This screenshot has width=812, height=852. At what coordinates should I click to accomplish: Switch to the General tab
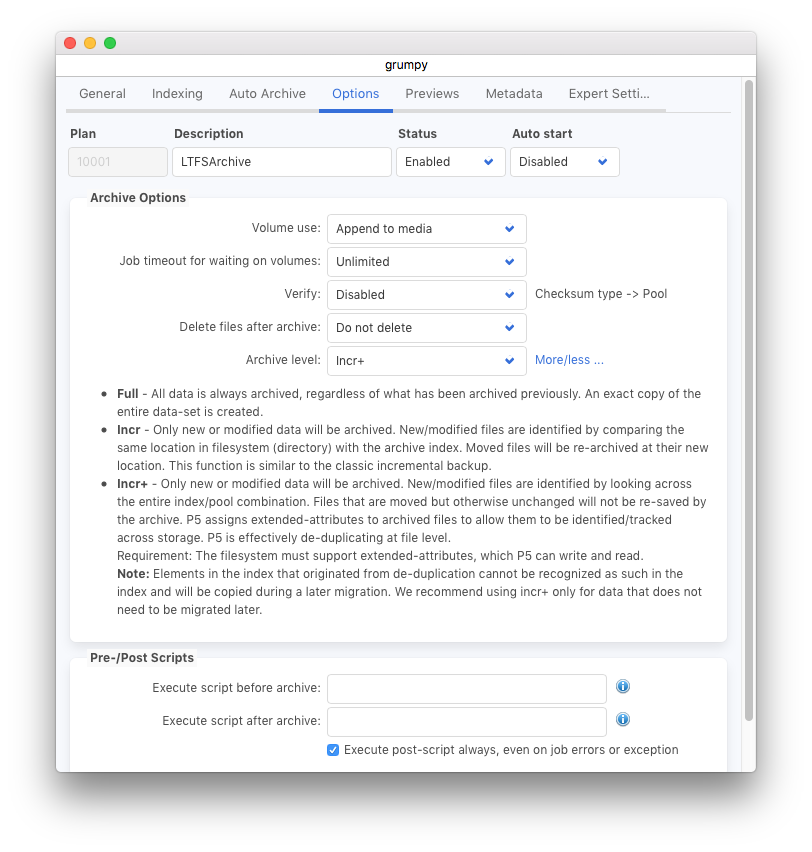[102, 94]
